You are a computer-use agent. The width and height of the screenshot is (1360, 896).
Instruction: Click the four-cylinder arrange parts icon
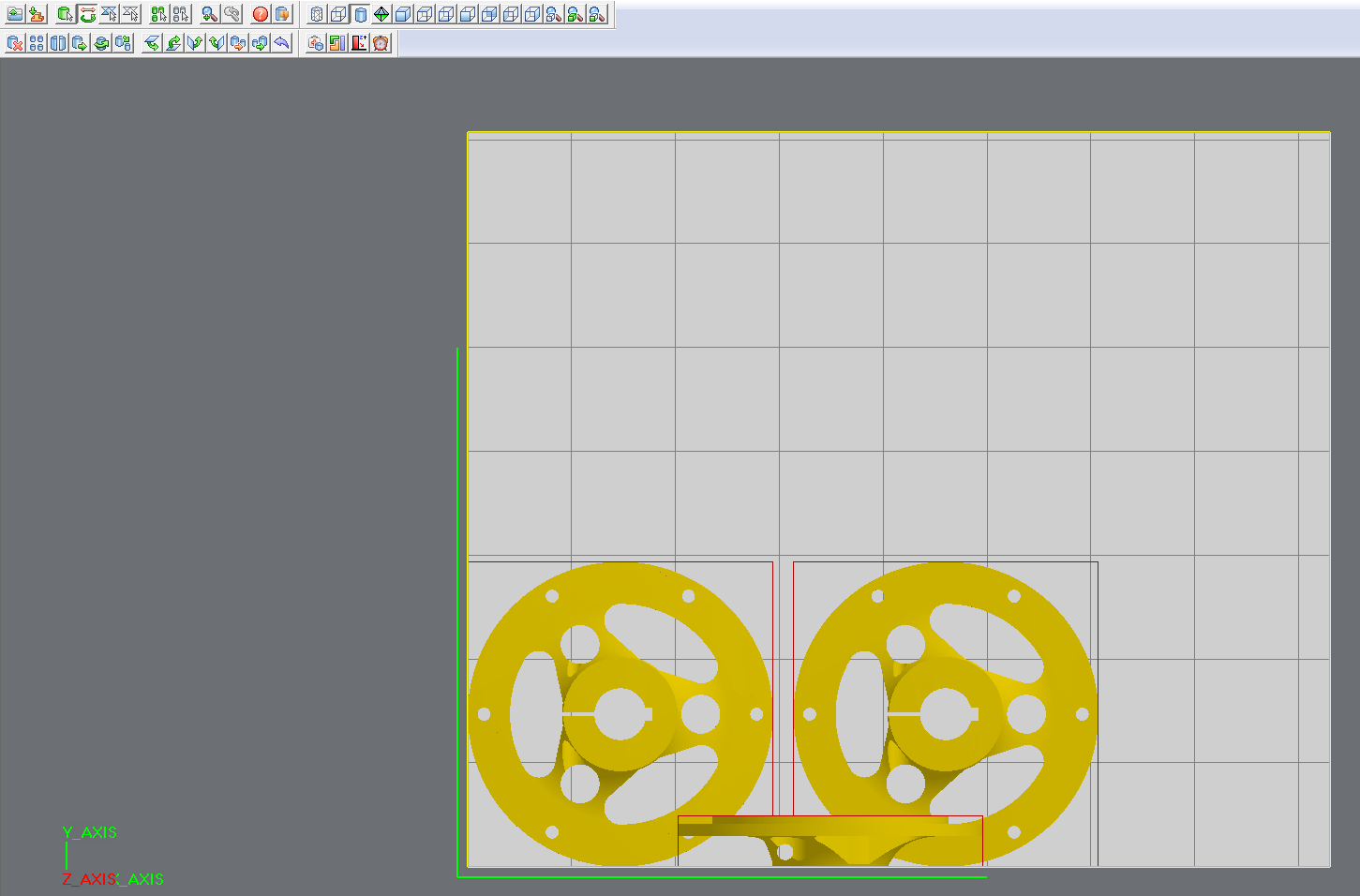(37, 43)
